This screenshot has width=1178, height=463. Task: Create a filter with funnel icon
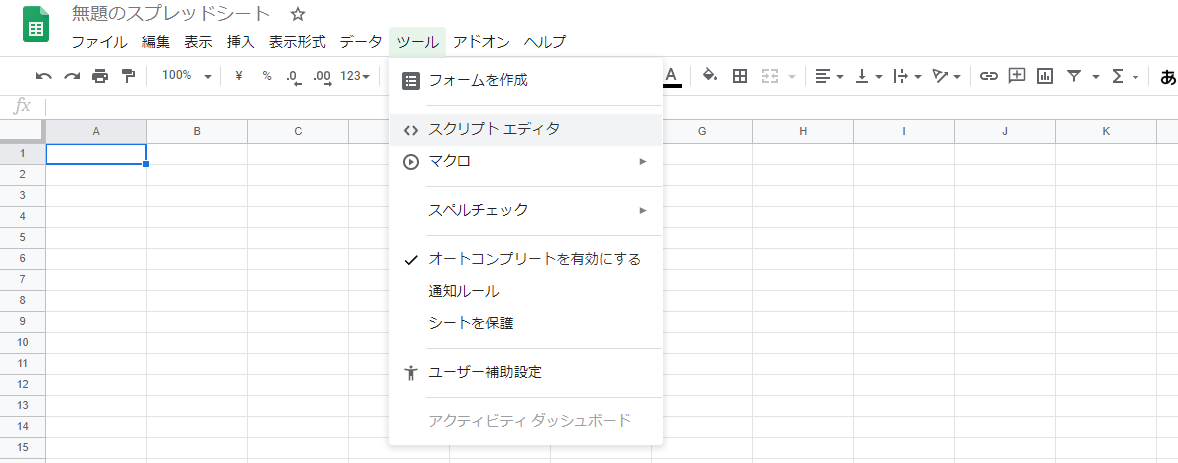[x=1075, y=76]
